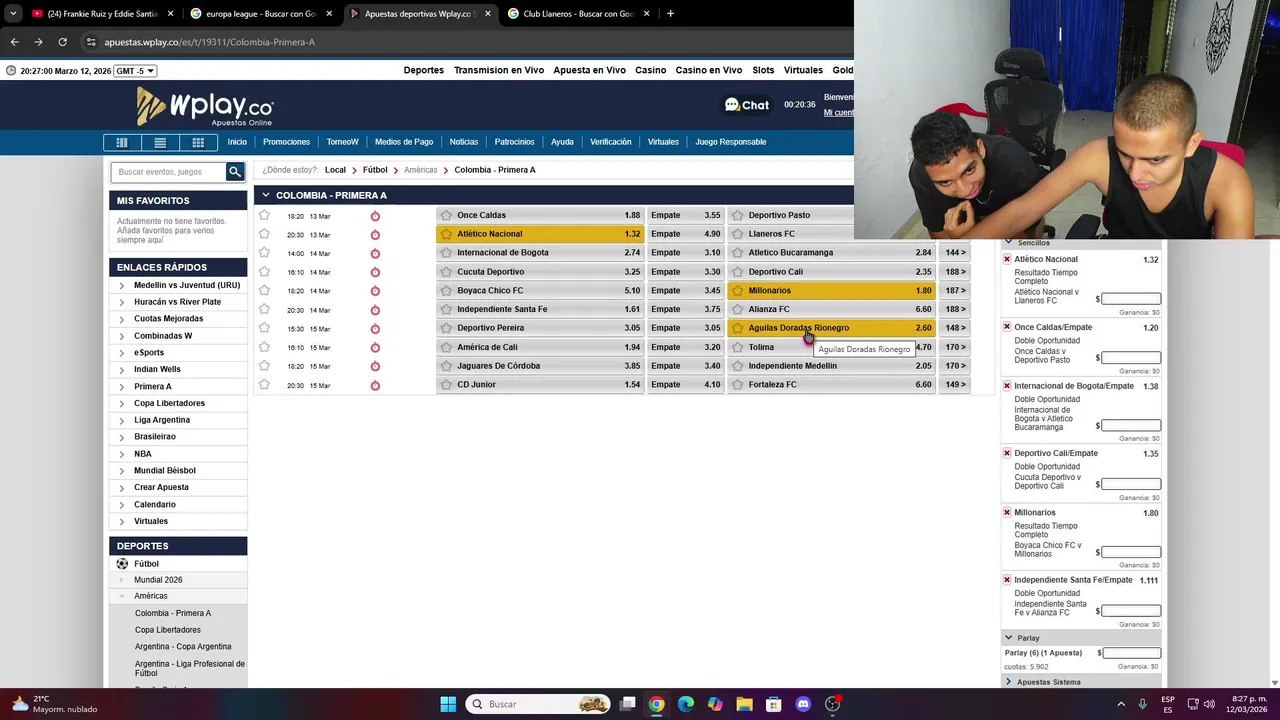The image size is (1280, 720).
Task: Open the Casino menu item
Action: pos(650,70)
